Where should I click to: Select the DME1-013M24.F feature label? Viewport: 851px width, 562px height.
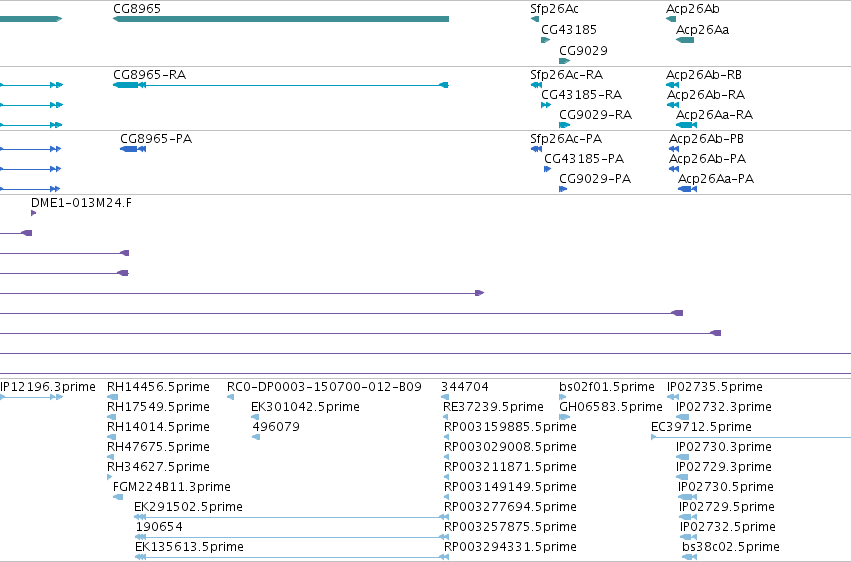[81, 203]
